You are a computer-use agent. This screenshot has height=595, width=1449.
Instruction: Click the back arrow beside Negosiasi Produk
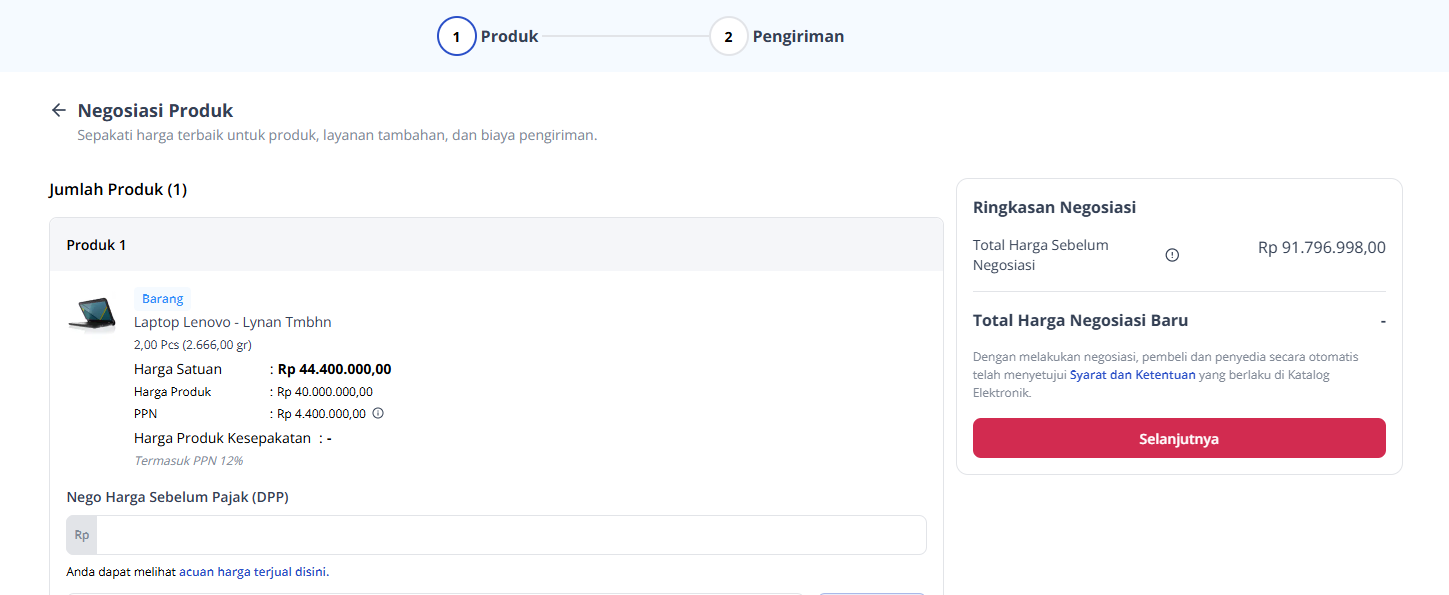tap(59, 110)
